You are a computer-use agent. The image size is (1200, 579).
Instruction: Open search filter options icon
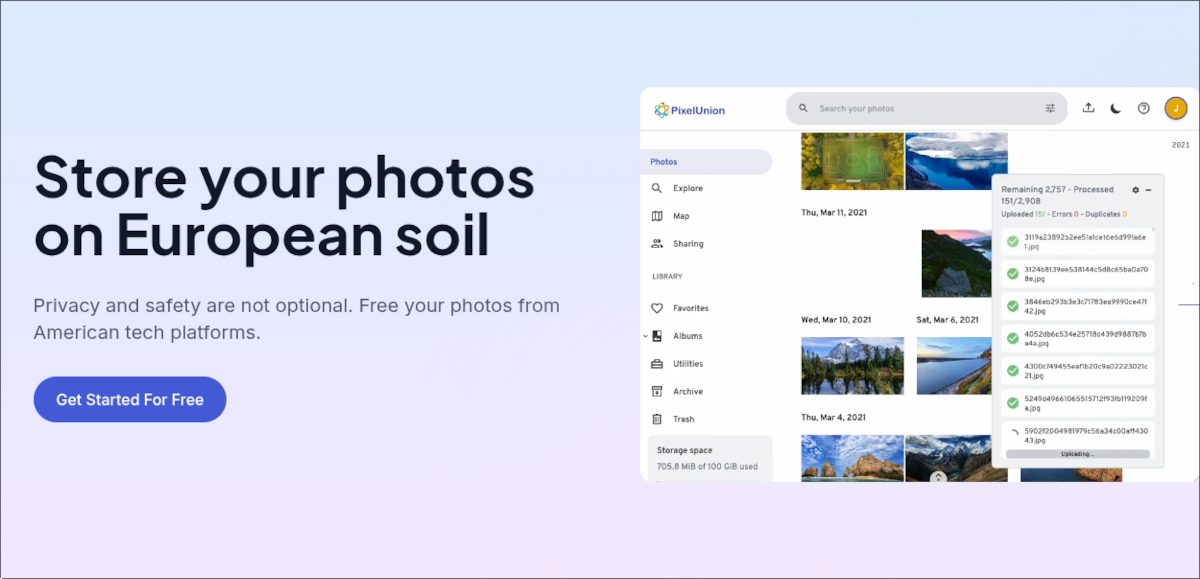[x=1050, y=108]
